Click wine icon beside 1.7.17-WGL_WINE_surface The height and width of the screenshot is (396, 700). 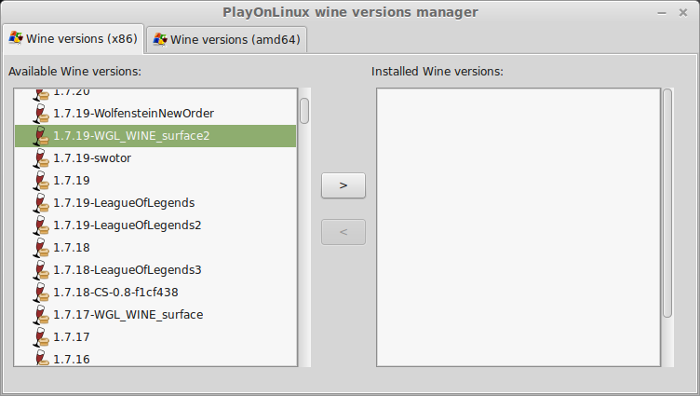41,314
